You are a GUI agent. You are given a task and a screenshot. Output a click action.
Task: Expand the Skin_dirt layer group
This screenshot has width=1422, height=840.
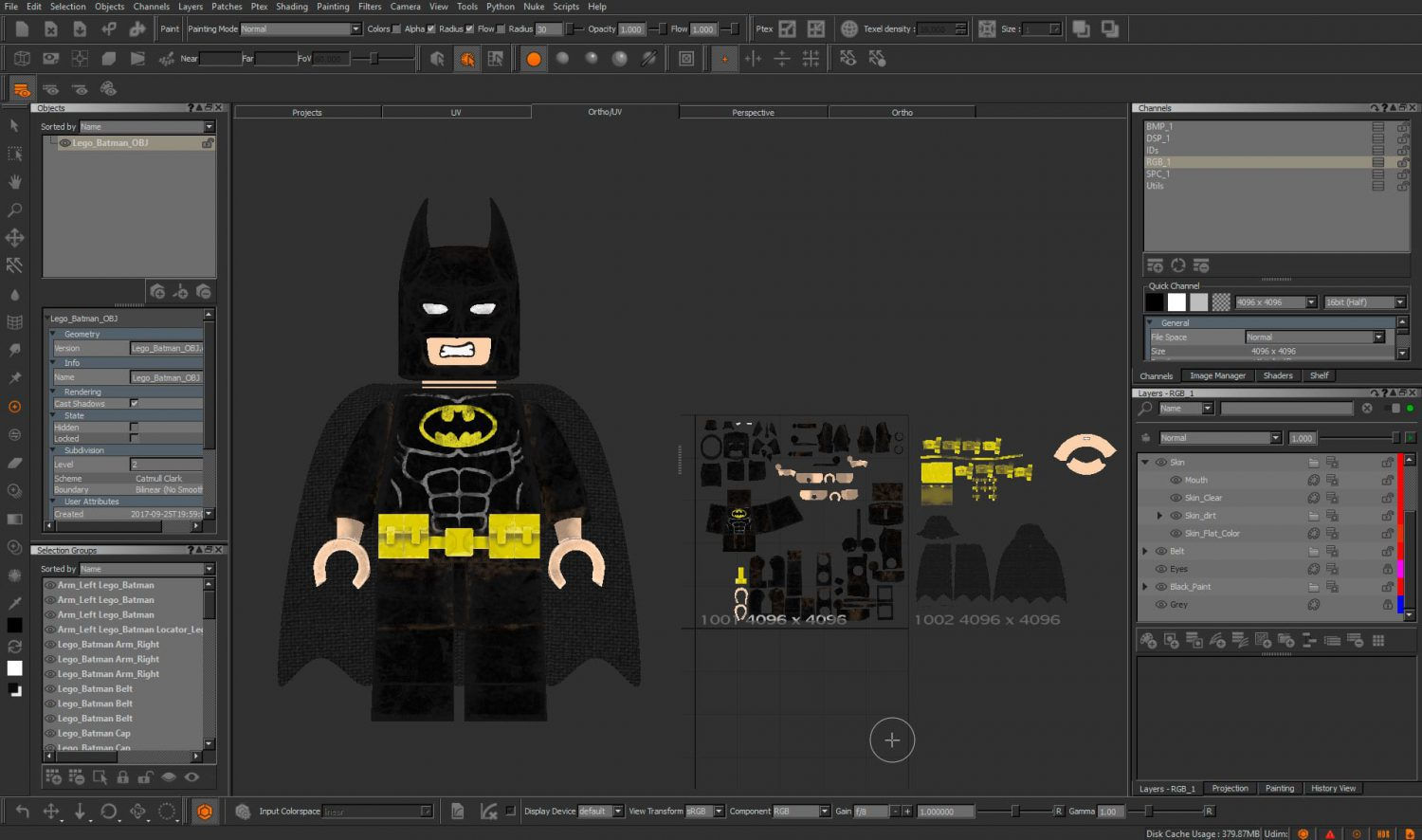pos(1159,516)
